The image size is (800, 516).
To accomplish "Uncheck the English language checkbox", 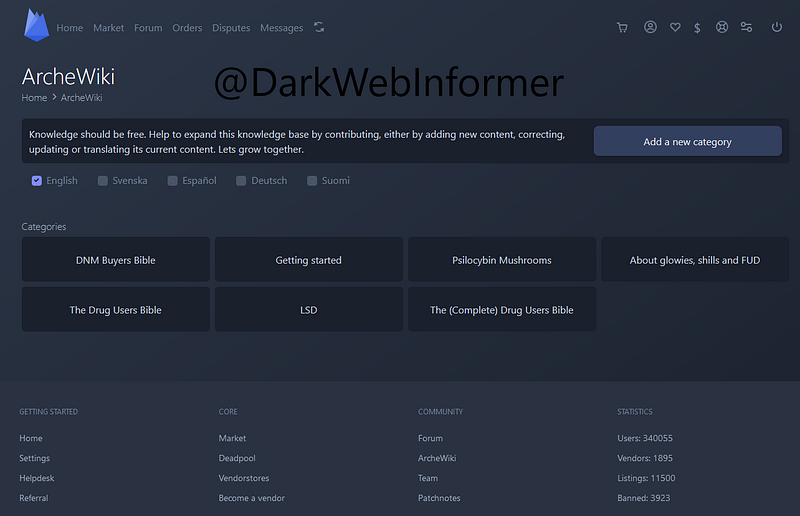I will click(37, 181).
